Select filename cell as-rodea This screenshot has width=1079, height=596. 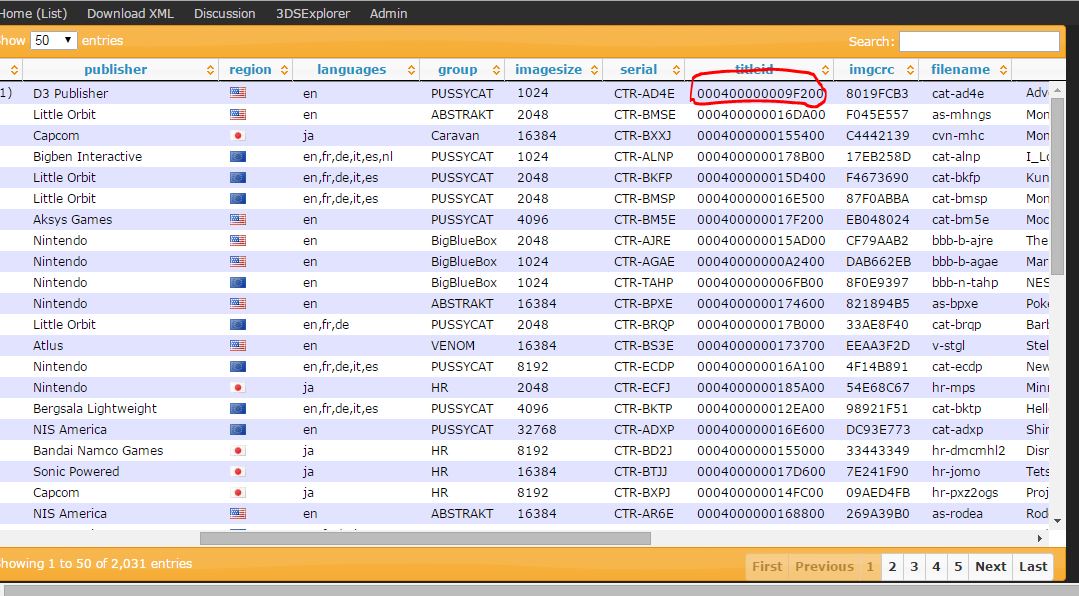click(x=957, y=514)
